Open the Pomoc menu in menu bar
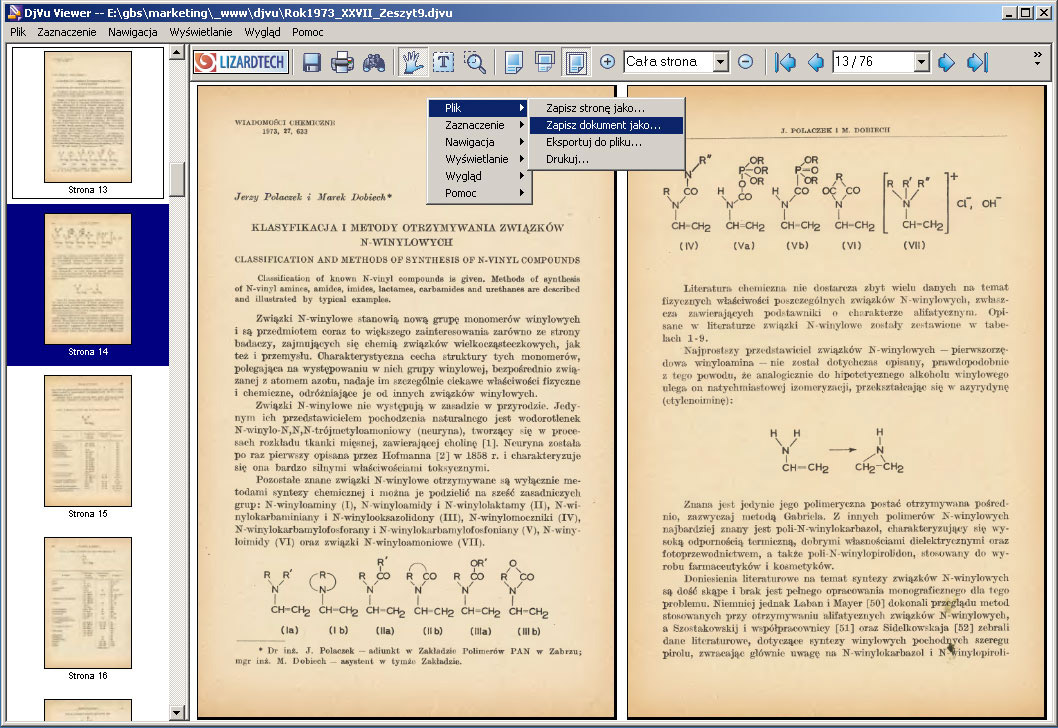This screenshot has width=1058, height=728. pyautogui.click(x=308, y=32)
